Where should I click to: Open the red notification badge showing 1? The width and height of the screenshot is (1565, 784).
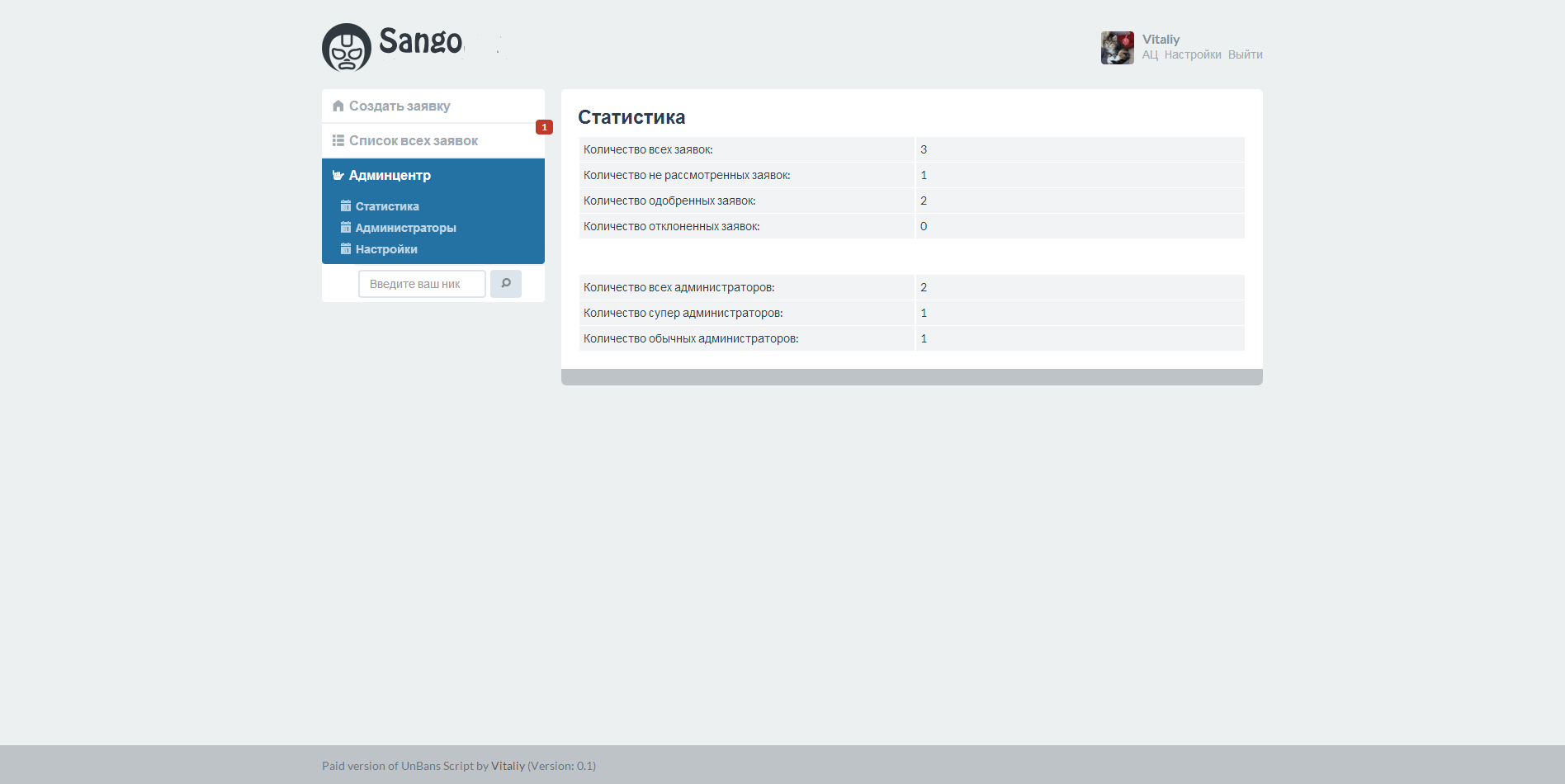click(544, 127)
